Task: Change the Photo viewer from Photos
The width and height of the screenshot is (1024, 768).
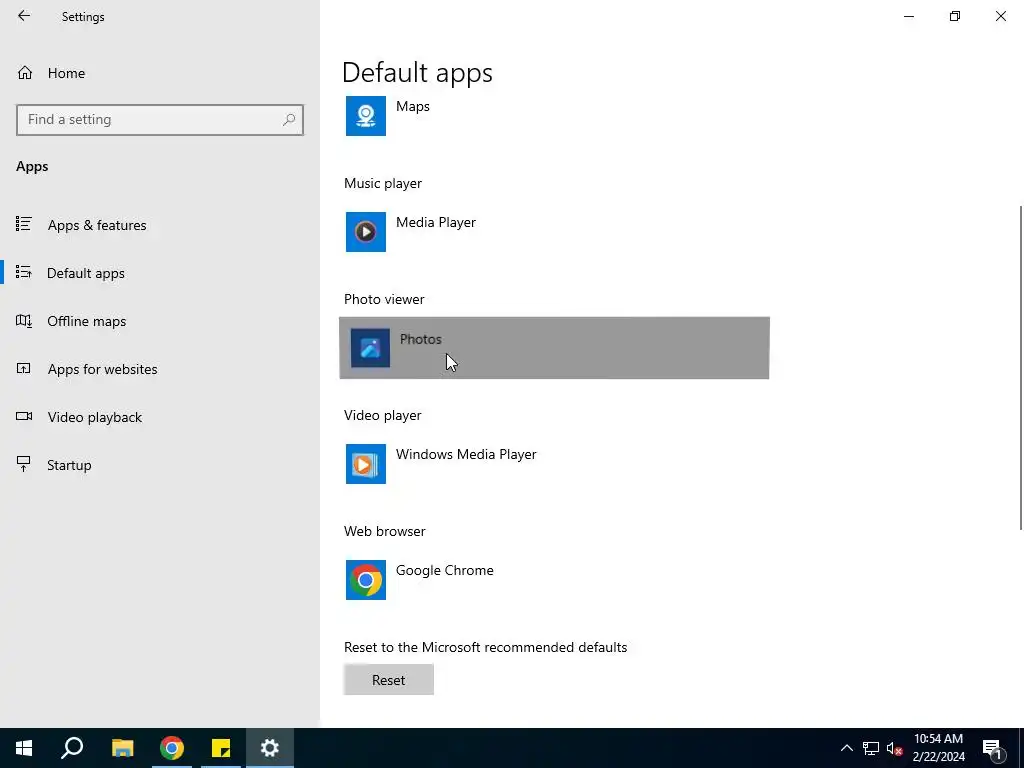Action: 554,347
